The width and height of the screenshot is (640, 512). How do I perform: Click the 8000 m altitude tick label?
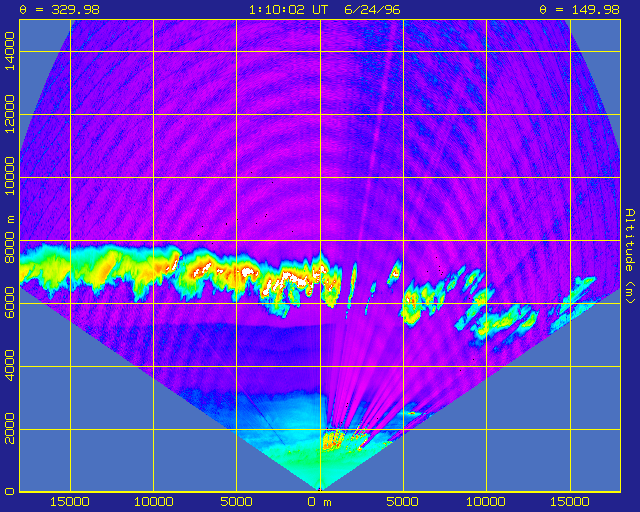[x=9, y=240]
